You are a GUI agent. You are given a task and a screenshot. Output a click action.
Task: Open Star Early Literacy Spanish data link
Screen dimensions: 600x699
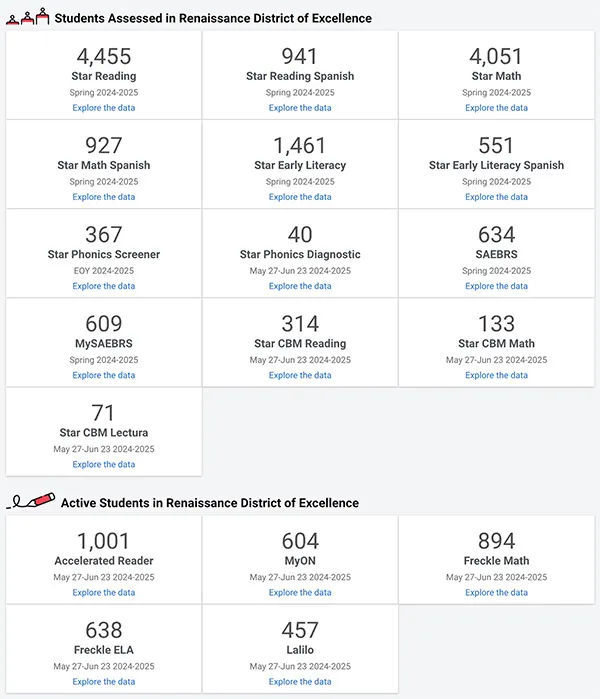496,197
